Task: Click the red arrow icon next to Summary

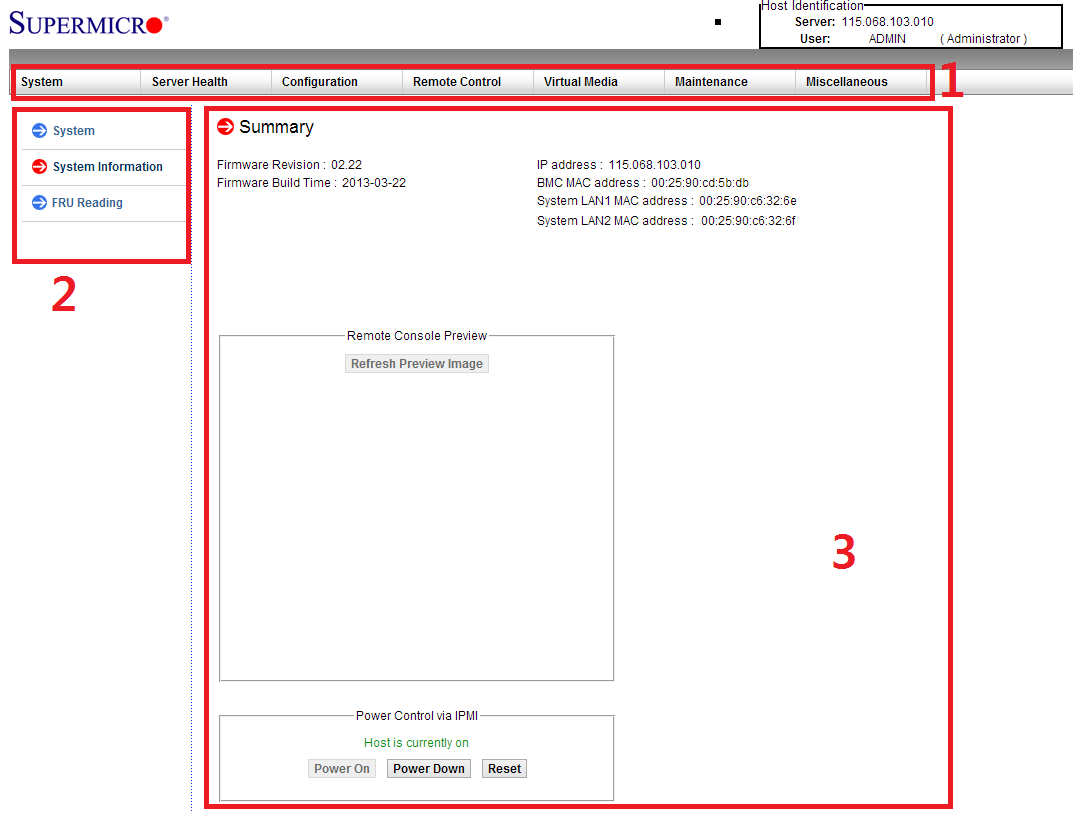Action: tap(225, 127)
